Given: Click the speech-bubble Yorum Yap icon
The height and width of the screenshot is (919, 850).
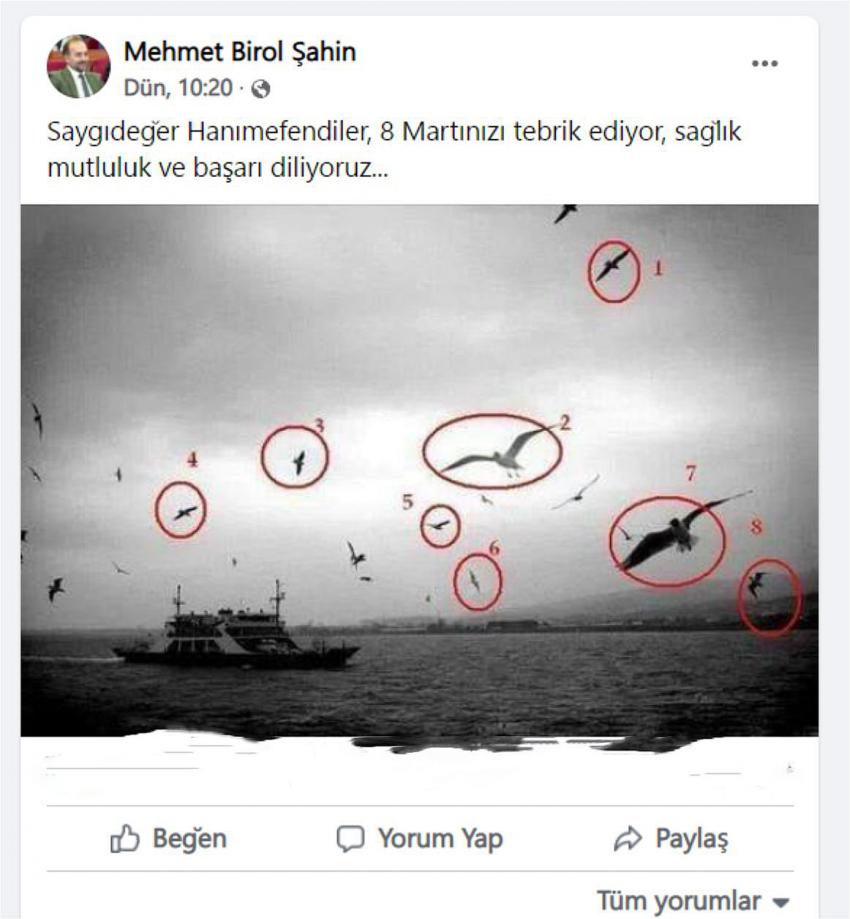Looking at the screenshot, I should coord(351,839).
